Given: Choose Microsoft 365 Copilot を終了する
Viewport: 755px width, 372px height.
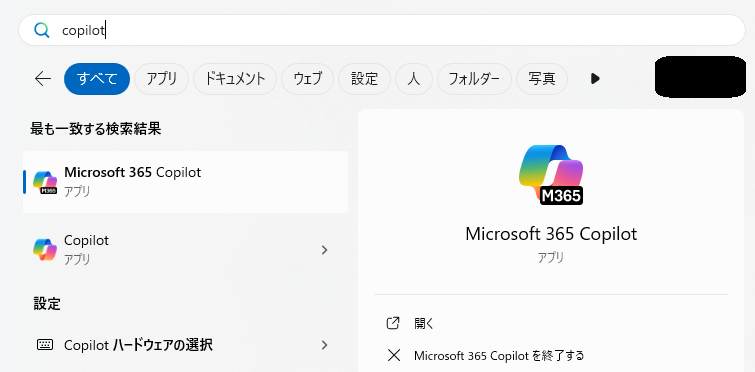Looking at the screenshot, I should [499, 356].
